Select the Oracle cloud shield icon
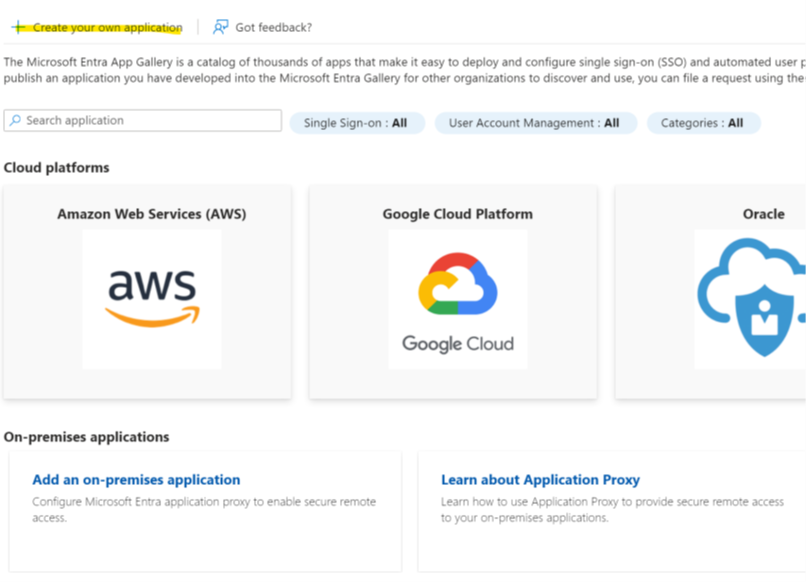Screen dimensions: 806x582 point(751,297)
